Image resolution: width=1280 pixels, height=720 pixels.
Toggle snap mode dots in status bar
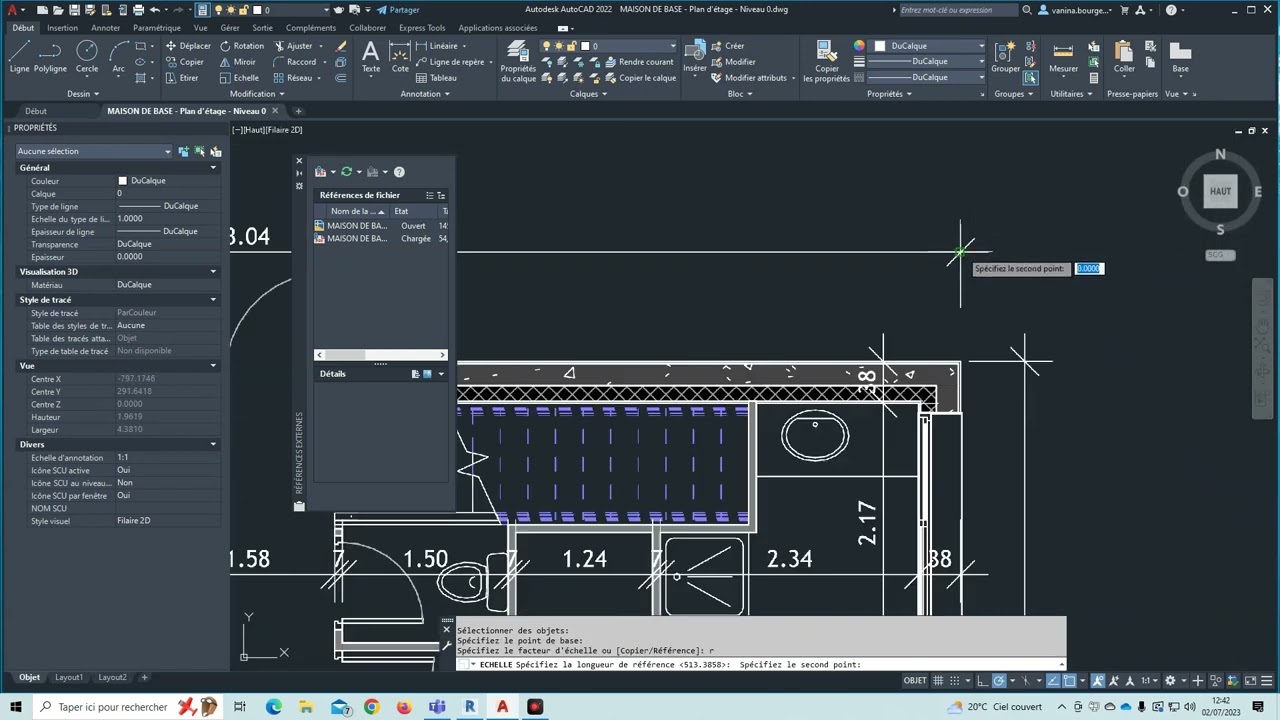(x=957, y=681)
